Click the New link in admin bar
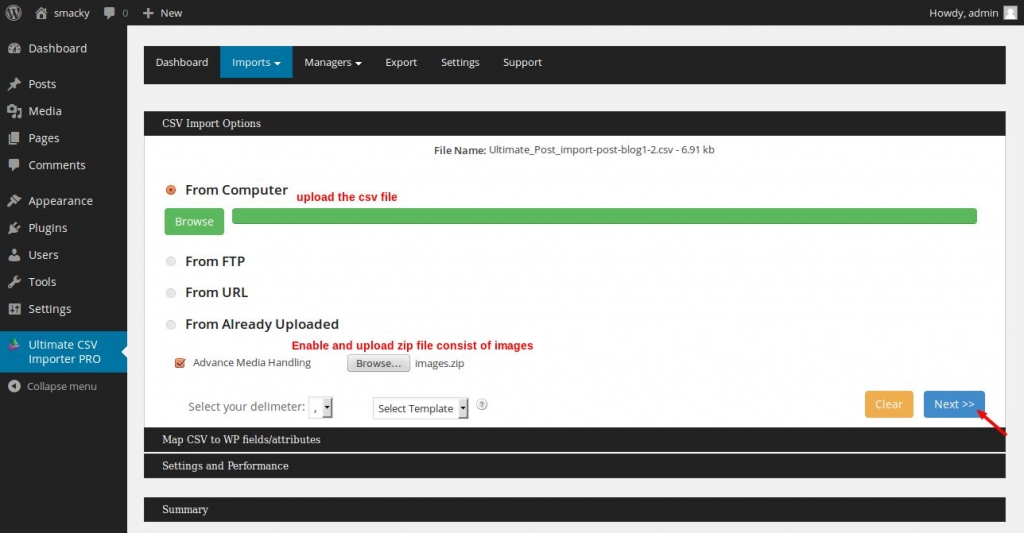The height and width of the screenshot is (533, 1024). (x=171, y=13)
